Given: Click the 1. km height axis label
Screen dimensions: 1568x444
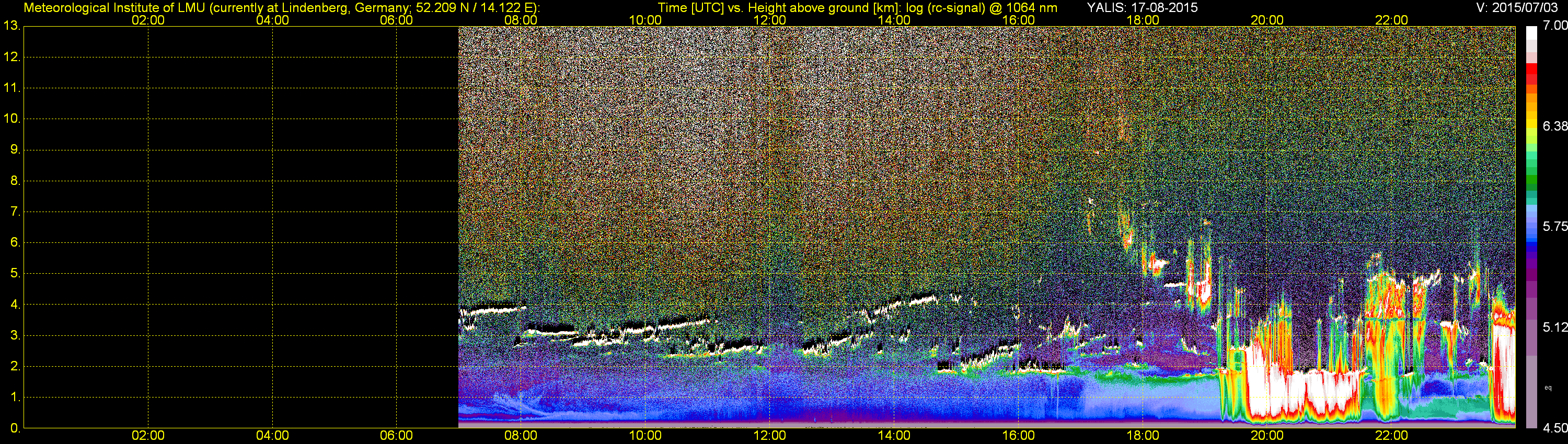Looking at the screenshot, I should tap(15, 397).
